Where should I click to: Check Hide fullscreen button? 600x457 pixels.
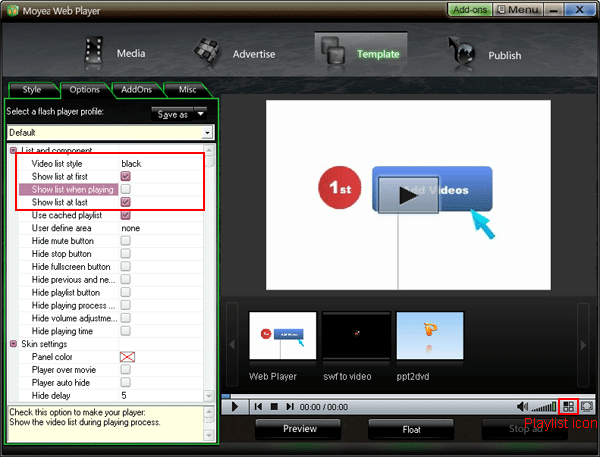click(126, 266)
